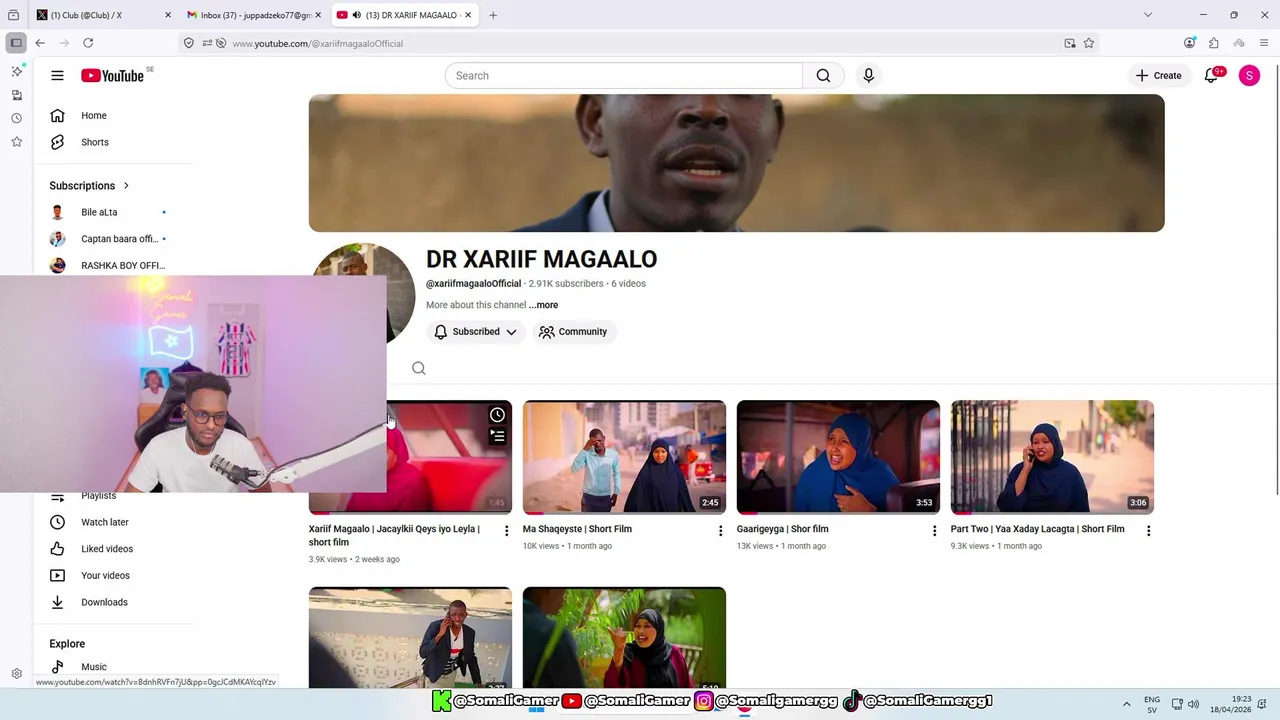This screenshot has width=1280, height=720.
Task: Open the AI chatbot sidebar icon
Action: [x=16, y=72]
